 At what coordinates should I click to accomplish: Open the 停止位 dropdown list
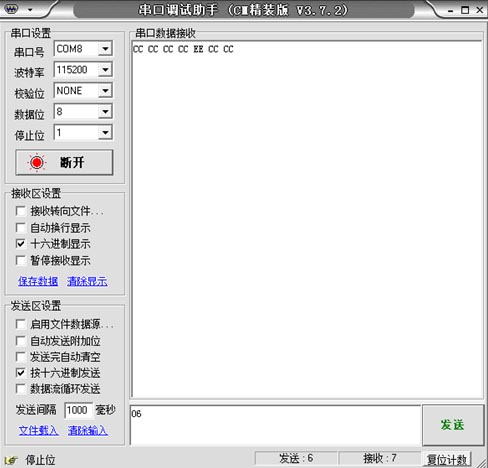(105, 133)
